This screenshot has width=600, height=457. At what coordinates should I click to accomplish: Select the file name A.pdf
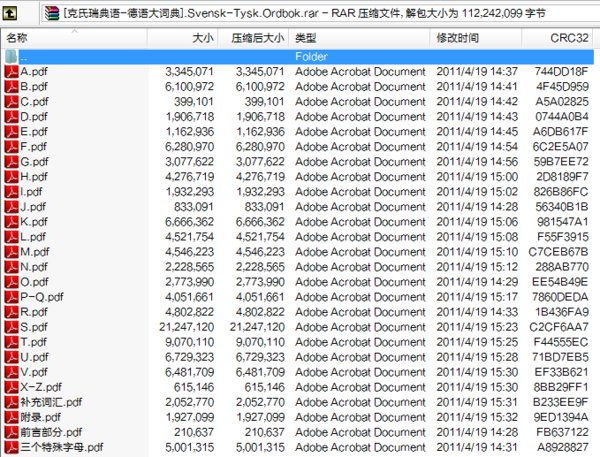[34, 72]
